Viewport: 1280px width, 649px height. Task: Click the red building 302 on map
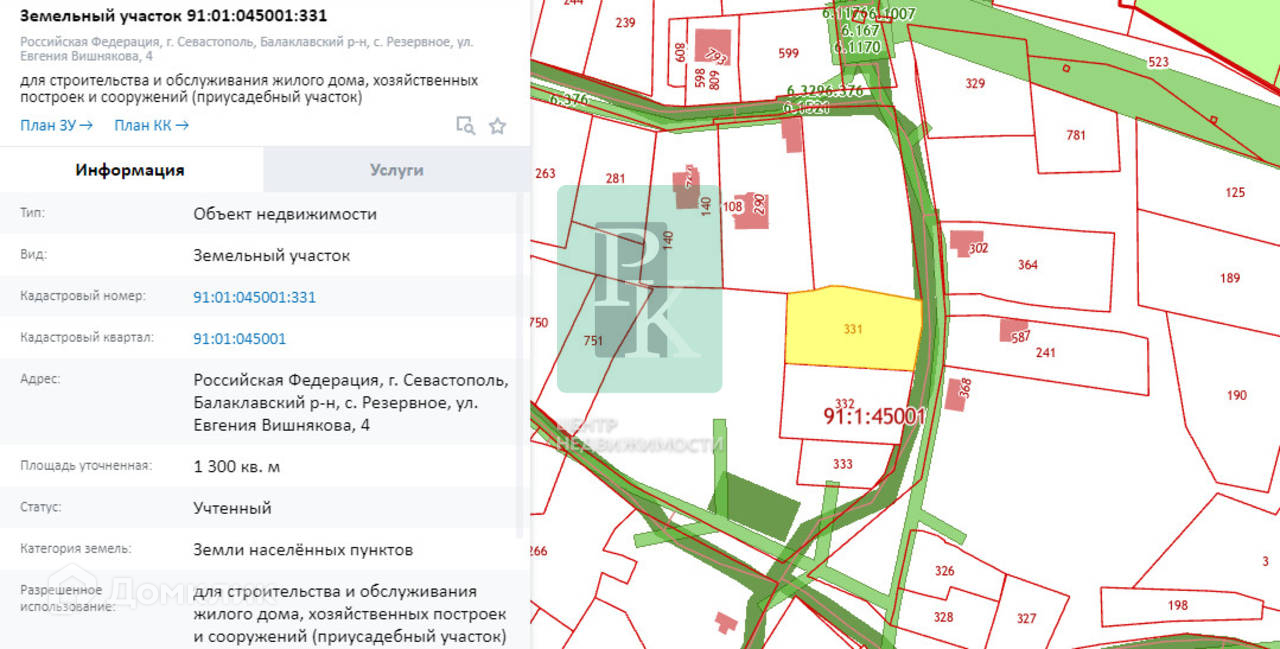[966, 242]
